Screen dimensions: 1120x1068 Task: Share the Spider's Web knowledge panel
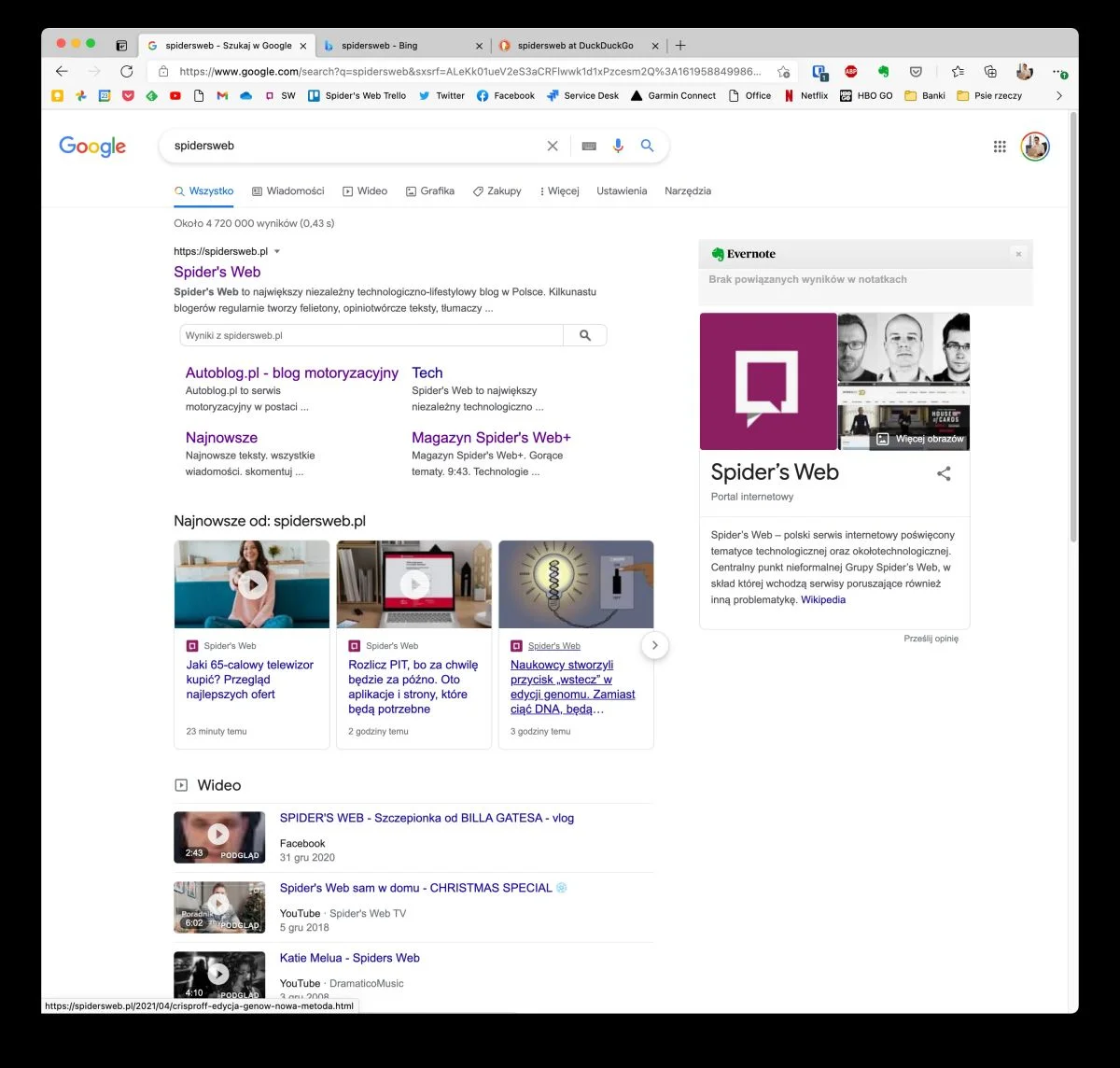point(944,473)
